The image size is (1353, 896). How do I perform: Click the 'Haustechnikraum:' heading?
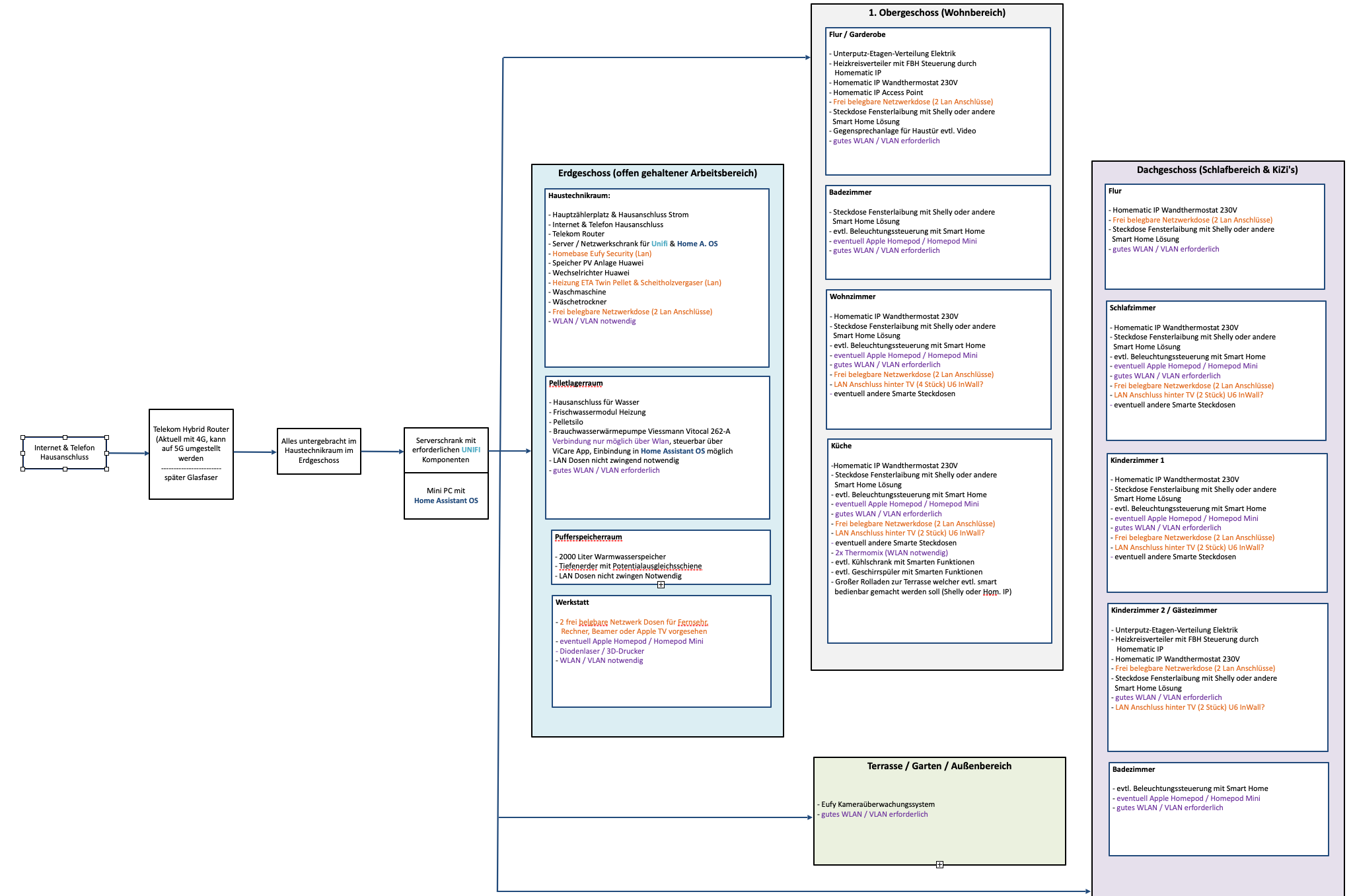(579, 195)
